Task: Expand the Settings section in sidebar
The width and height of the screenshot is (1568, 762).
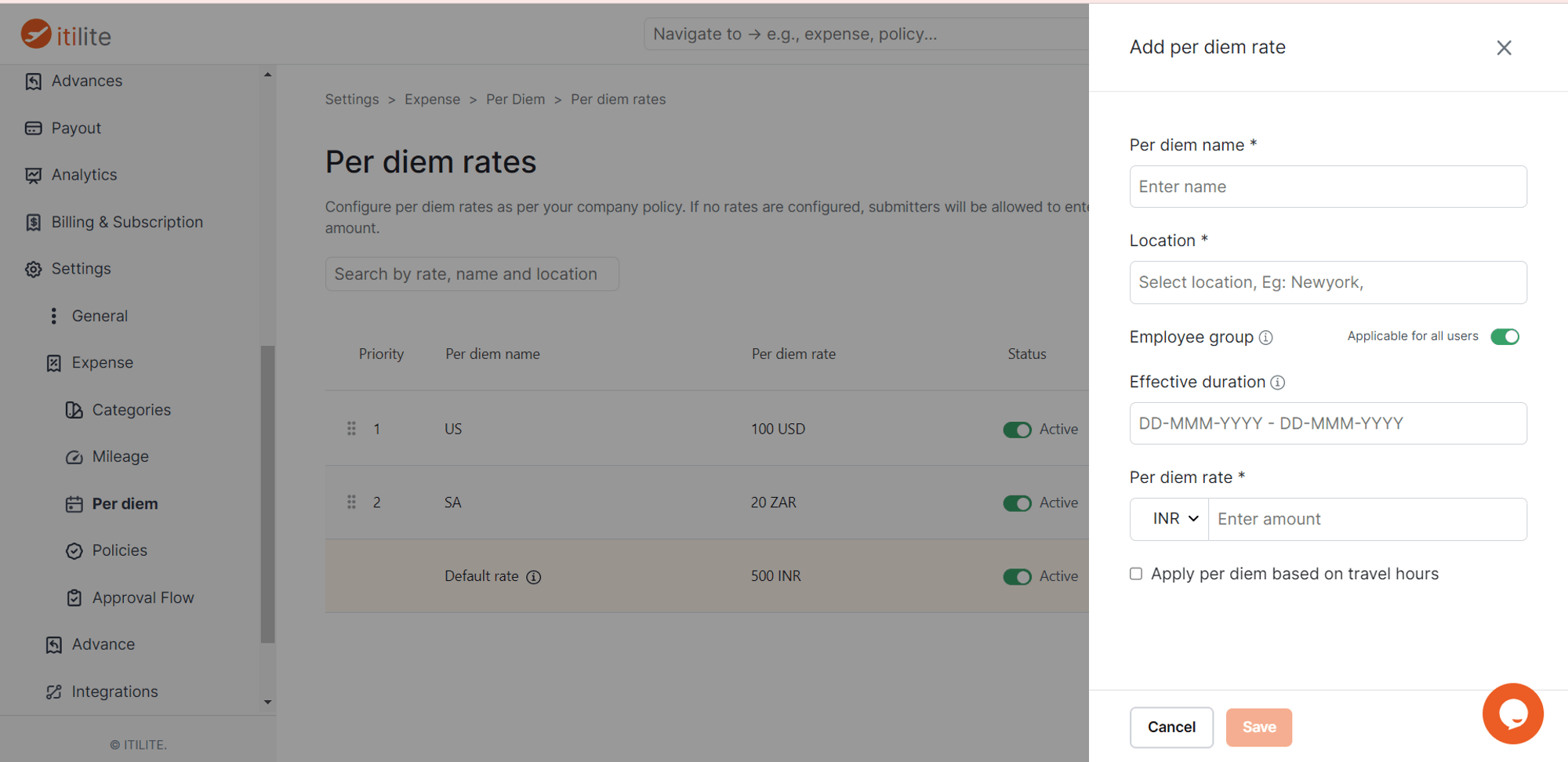Action: coord(81,268)
